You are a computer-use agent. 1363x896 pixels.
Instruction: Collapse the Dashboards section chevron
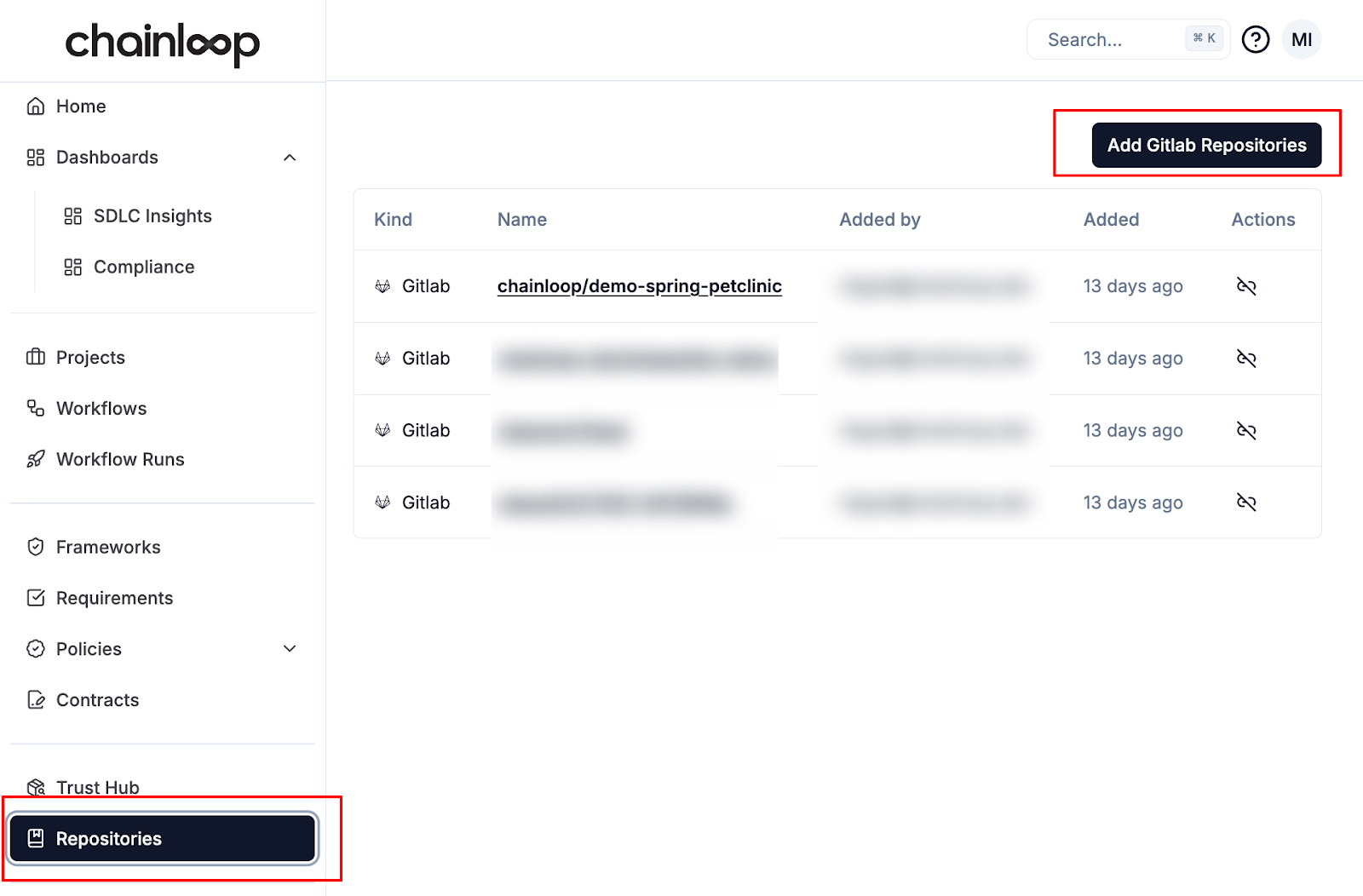point(290,158)
